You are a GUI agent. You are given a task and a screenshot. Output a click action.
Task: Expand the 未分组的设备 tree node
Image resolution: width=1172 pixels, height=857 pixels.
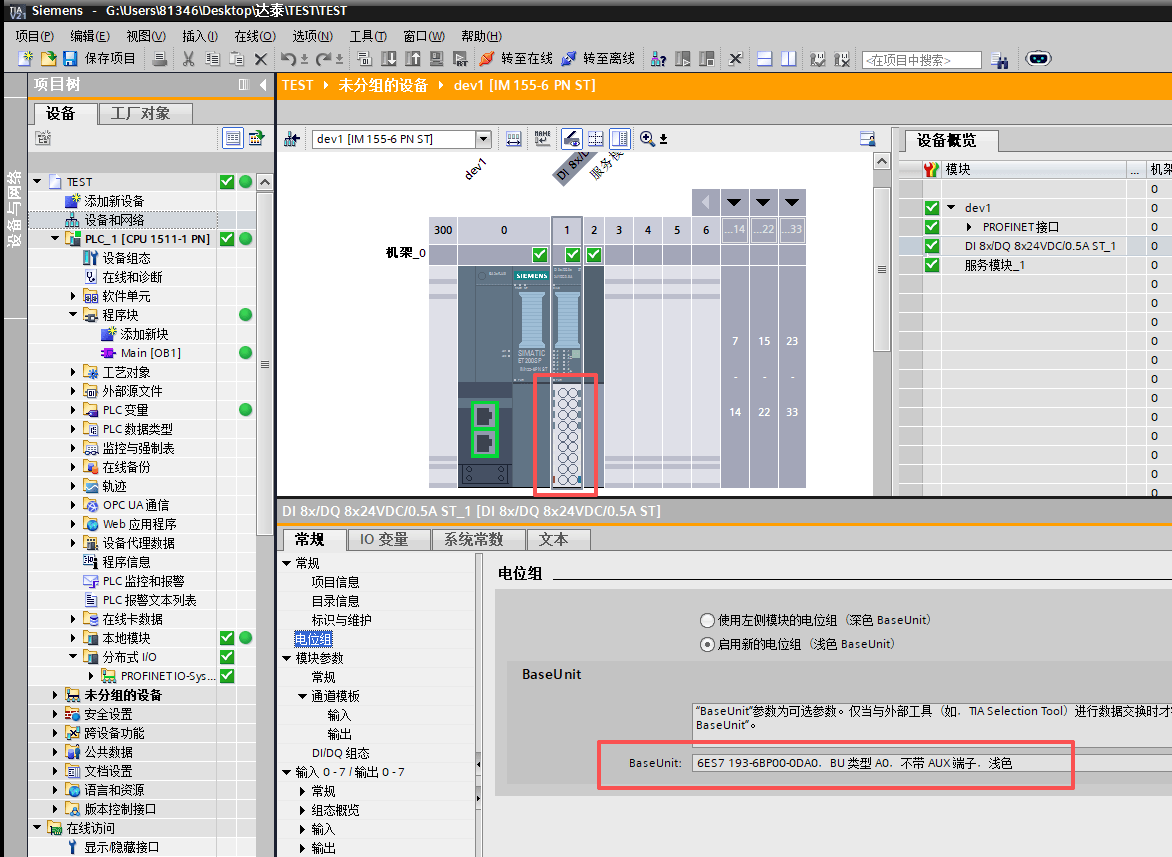[55, 695]
